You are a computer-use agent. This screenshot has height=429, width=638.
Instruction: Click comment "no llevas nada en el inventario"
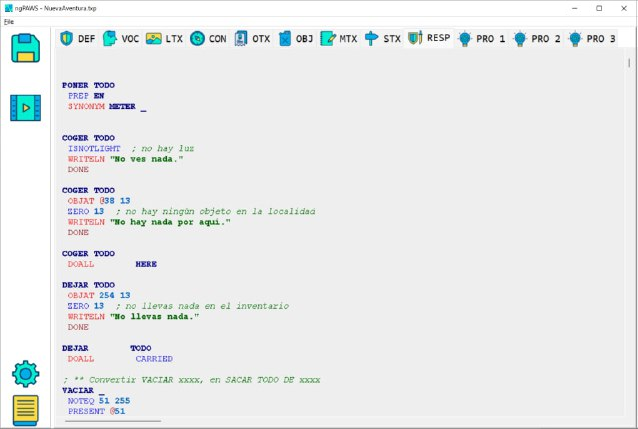pos(202,306)
